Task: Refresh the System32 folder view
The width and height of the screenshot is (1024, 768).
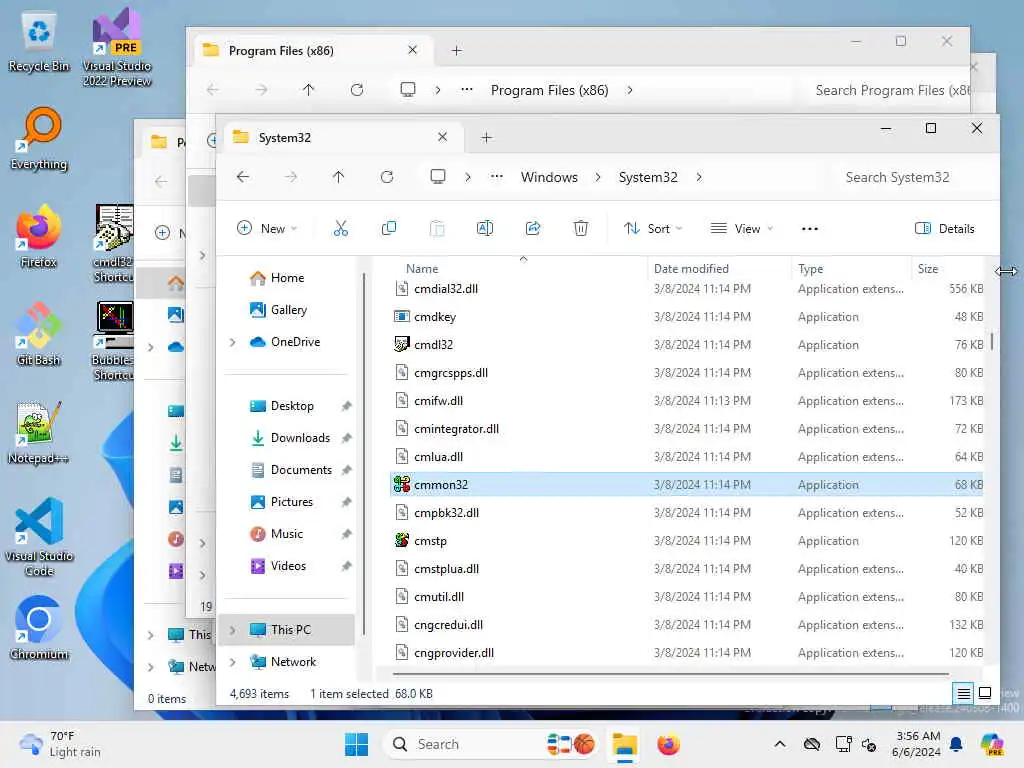Action: tap(387, 177)
